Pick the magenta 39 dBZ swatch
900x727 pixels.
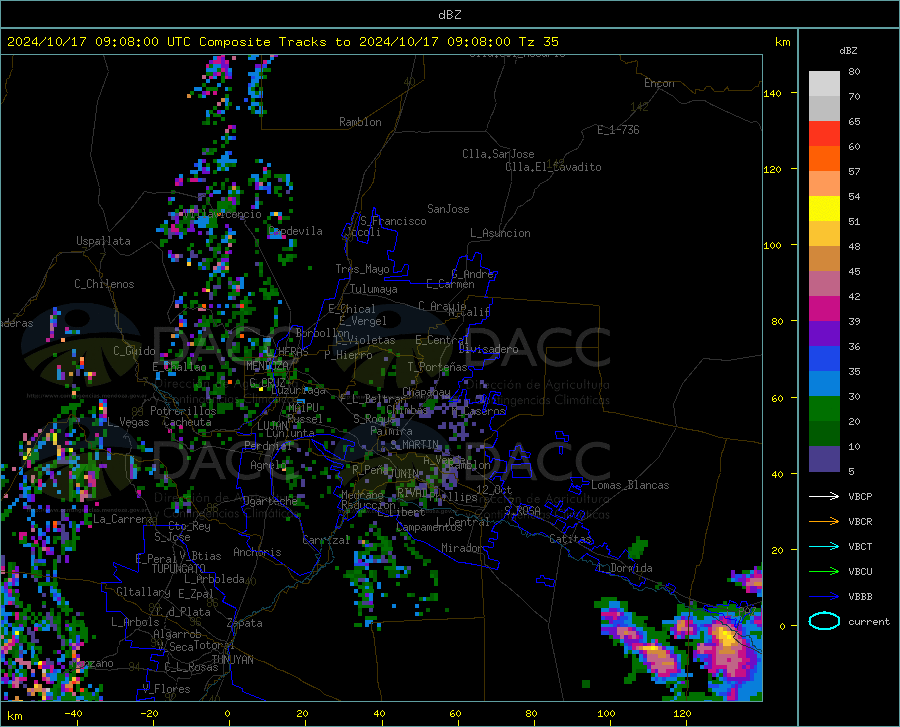click(x=824, y=309)
